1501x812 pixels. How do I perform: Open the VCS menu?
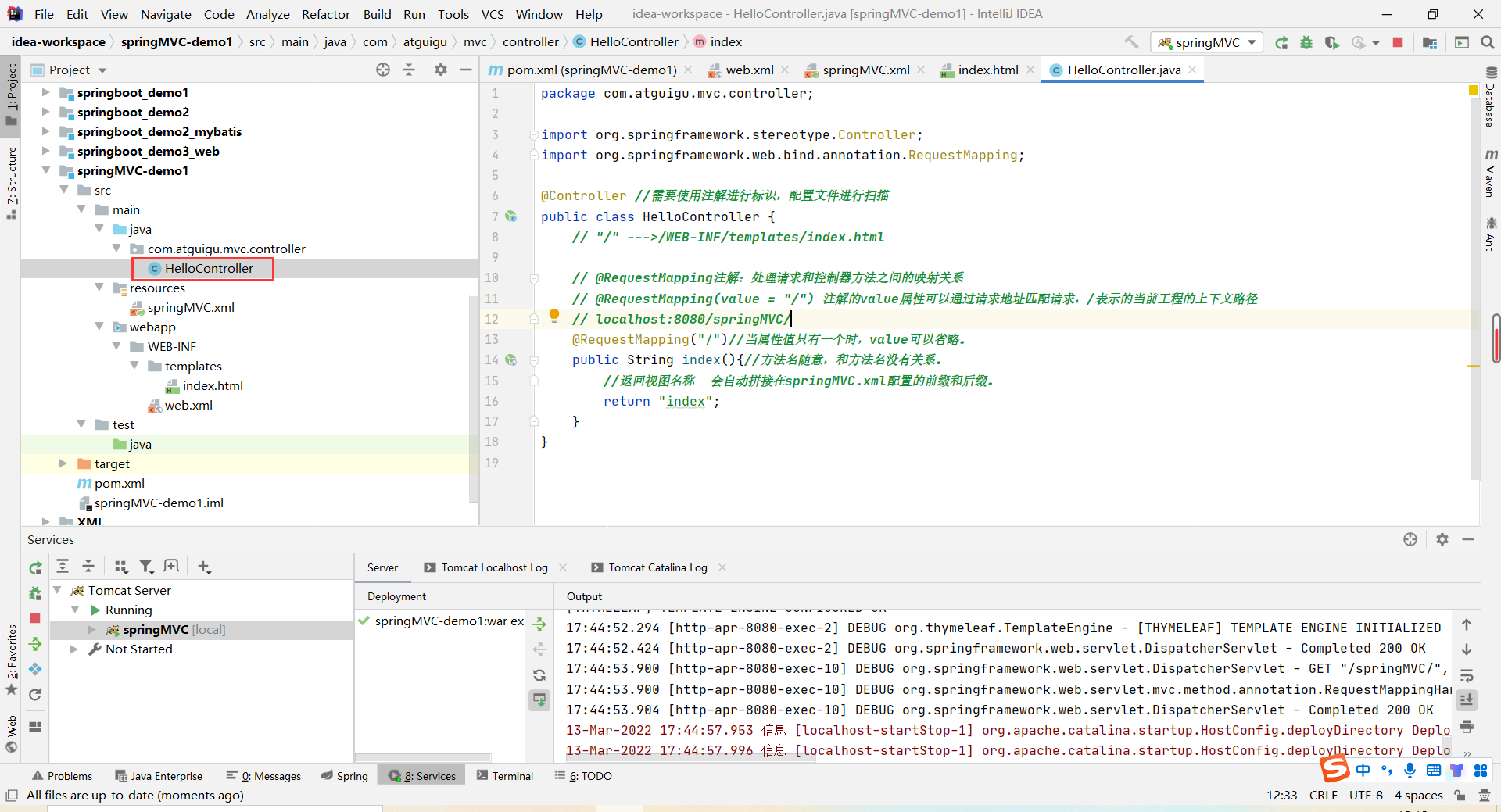(x=493, y=14)
